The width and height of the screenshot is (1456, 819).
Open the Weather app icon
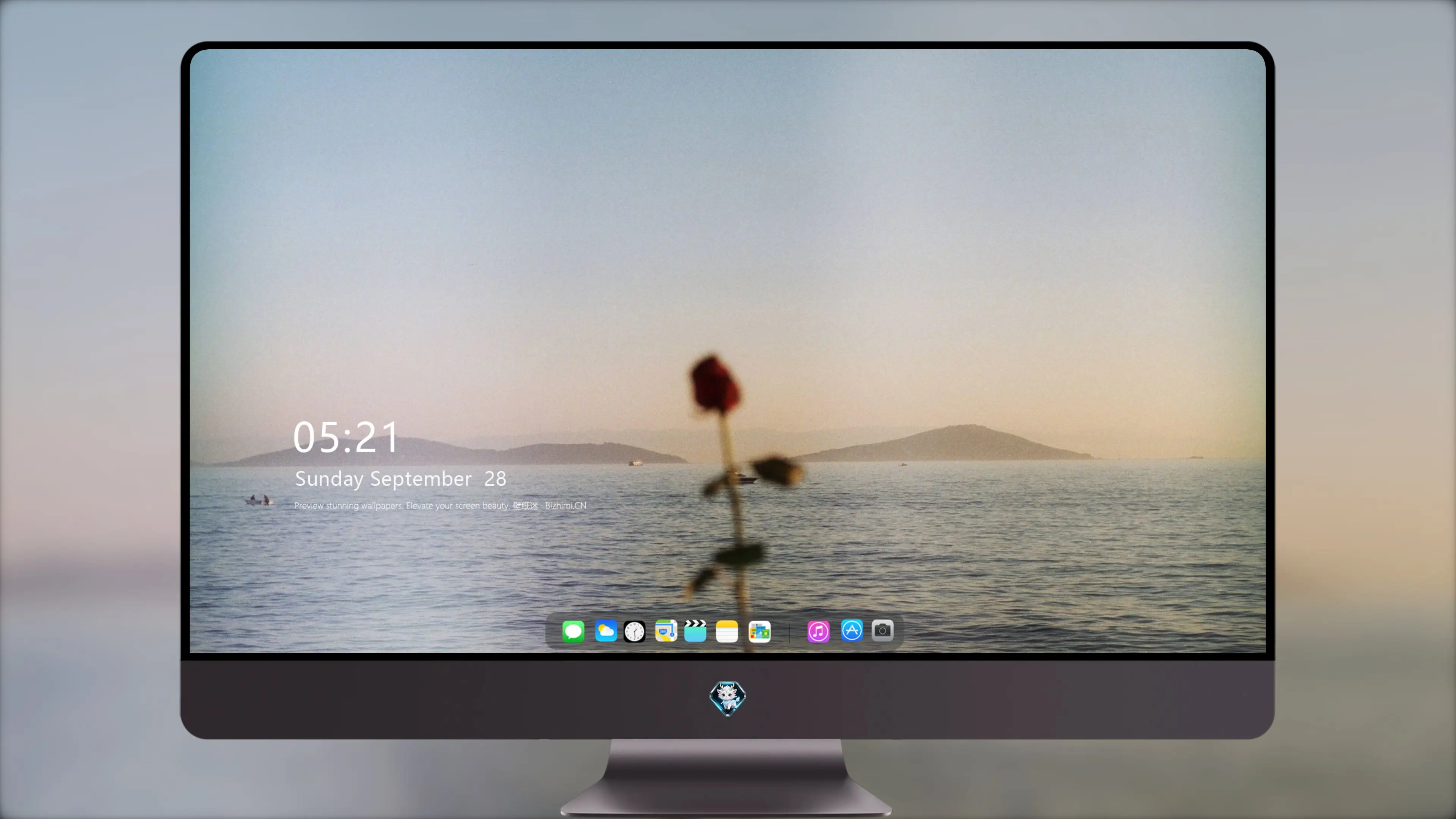606,631
